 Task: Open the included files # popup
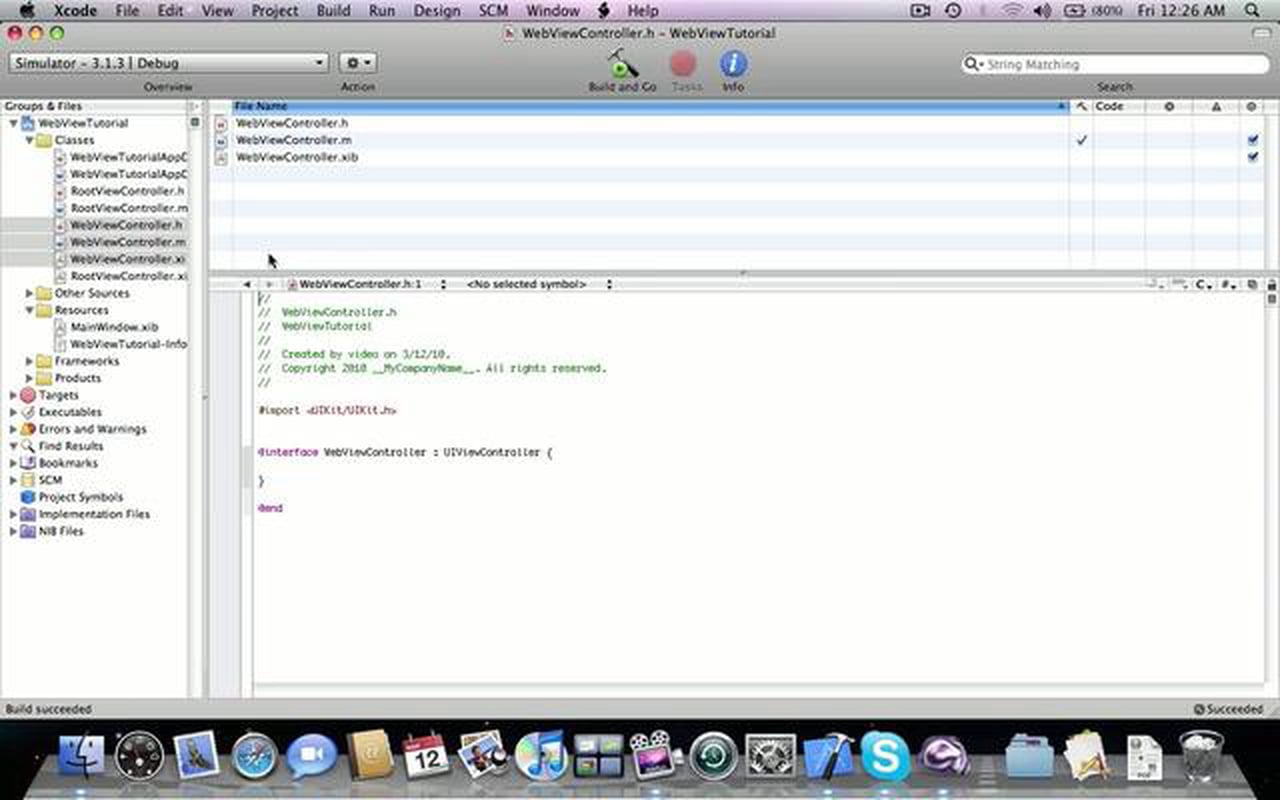click(1229, 285)
